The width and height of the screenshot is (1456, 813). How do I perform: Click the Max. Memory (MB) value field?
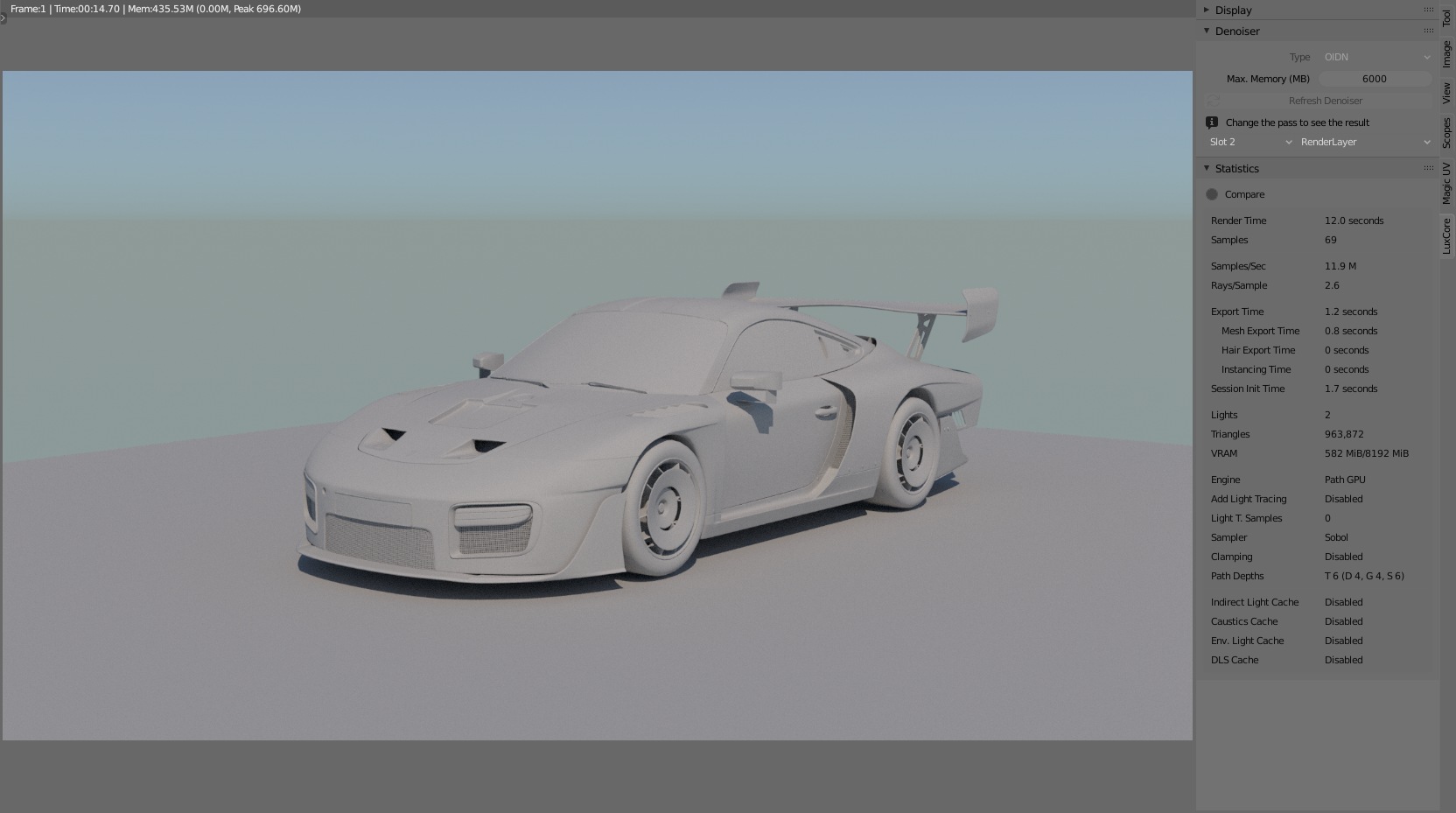tap(1374, 79)
